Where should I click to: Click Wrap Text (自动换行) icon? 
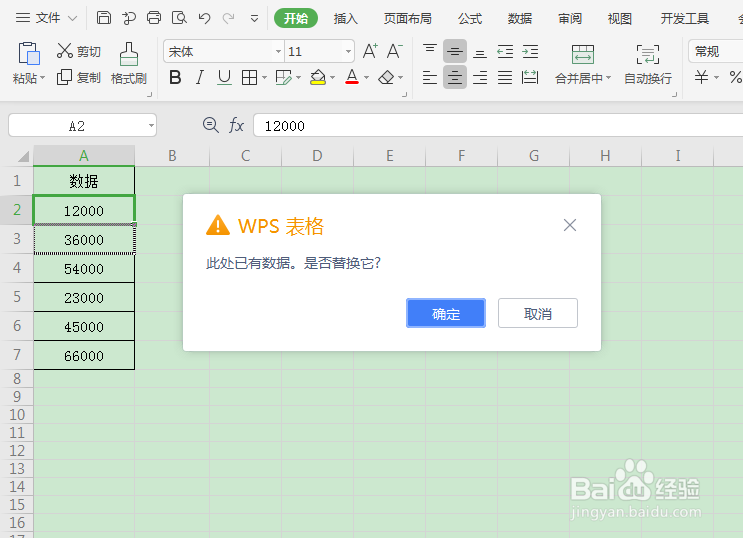point(648,55)
